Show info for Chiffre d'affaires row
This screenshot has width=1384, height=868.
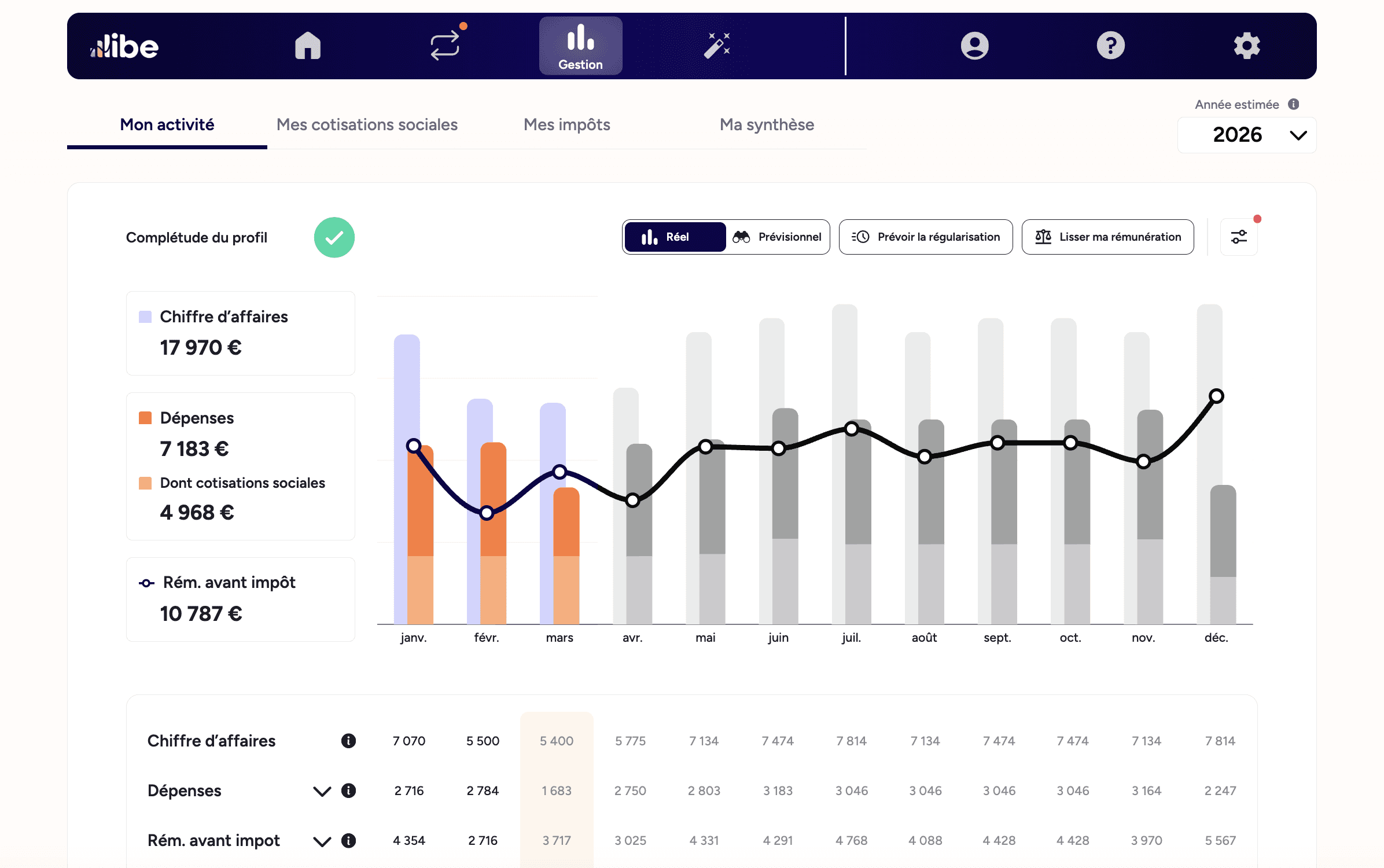click(x=348, y=741)
